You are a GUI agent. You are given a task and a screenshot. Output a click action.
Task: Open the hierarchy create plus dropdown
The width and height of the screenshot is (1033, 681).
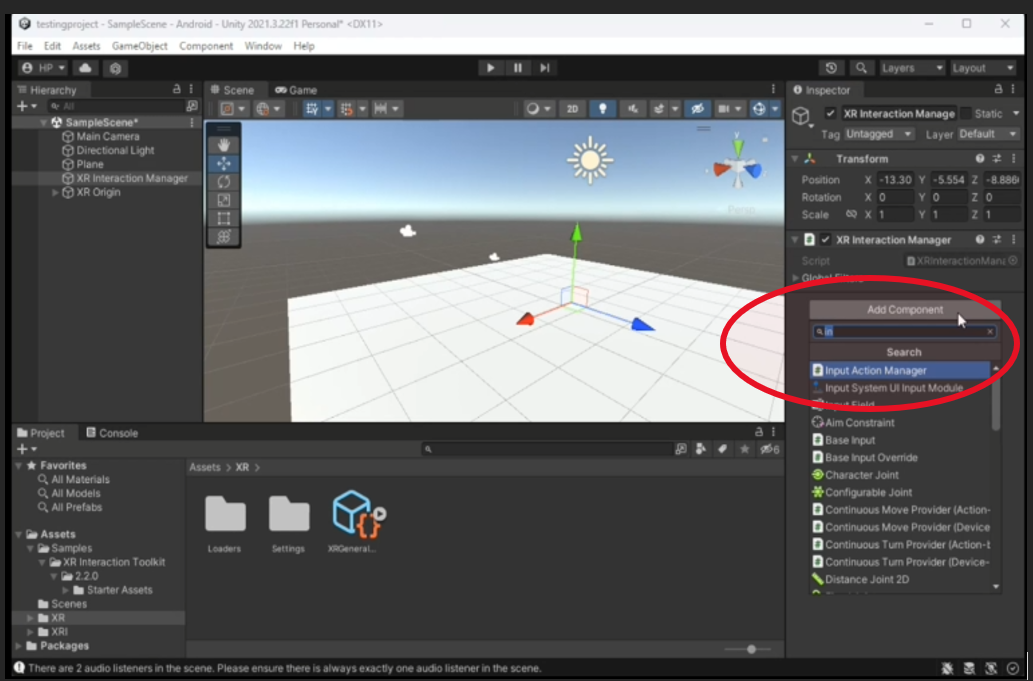pyautogui.click(x=26, y=106)
